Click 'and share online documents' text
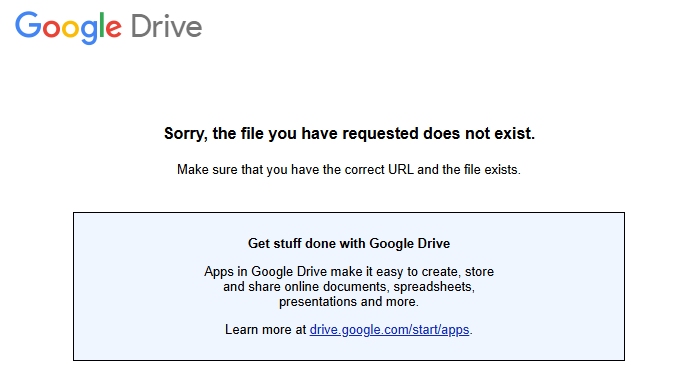Viewport: 682px width, 392px height. (305, 287)
